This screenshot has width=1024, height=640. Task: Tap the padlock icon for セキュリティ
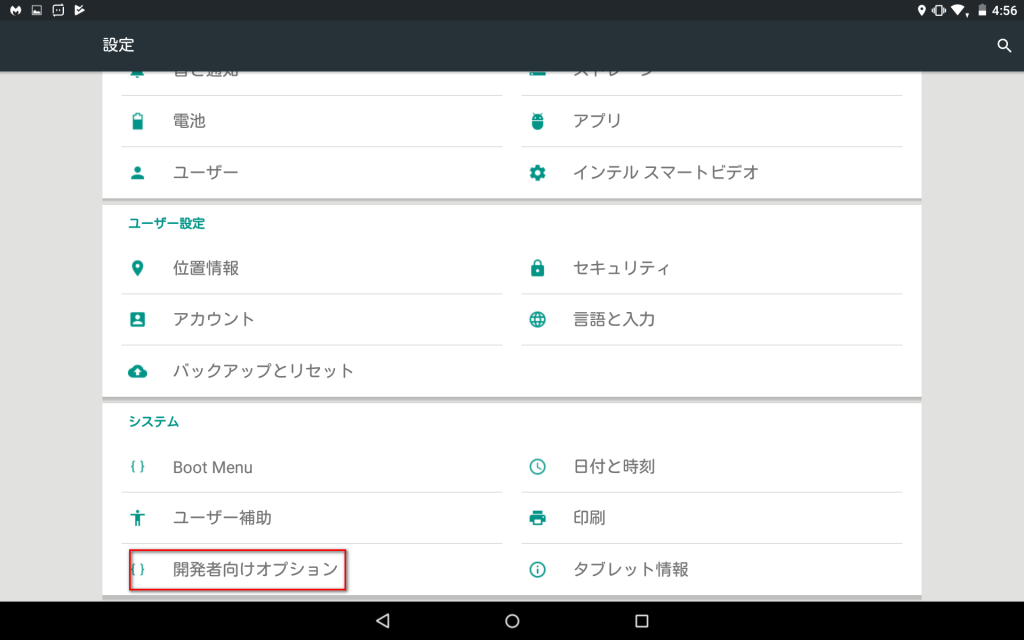pos(538,268)
